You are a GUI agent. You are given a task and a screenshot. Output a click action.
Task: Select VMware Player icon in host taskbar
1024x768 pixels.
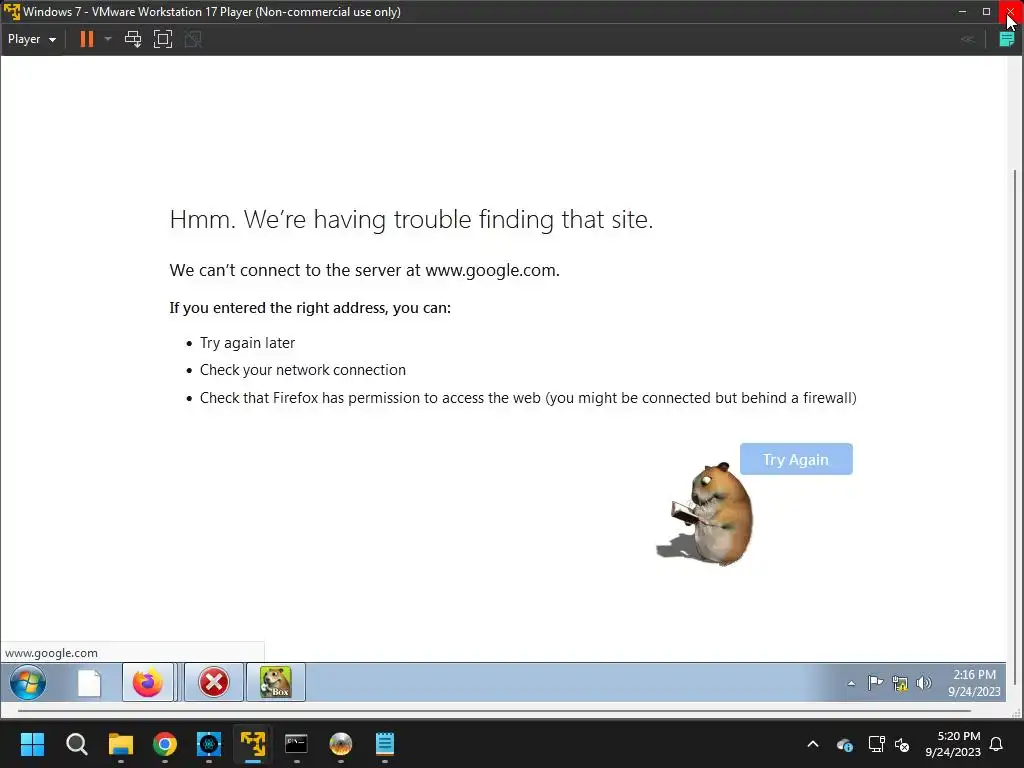pyautogui.click(x=253, y=744)
